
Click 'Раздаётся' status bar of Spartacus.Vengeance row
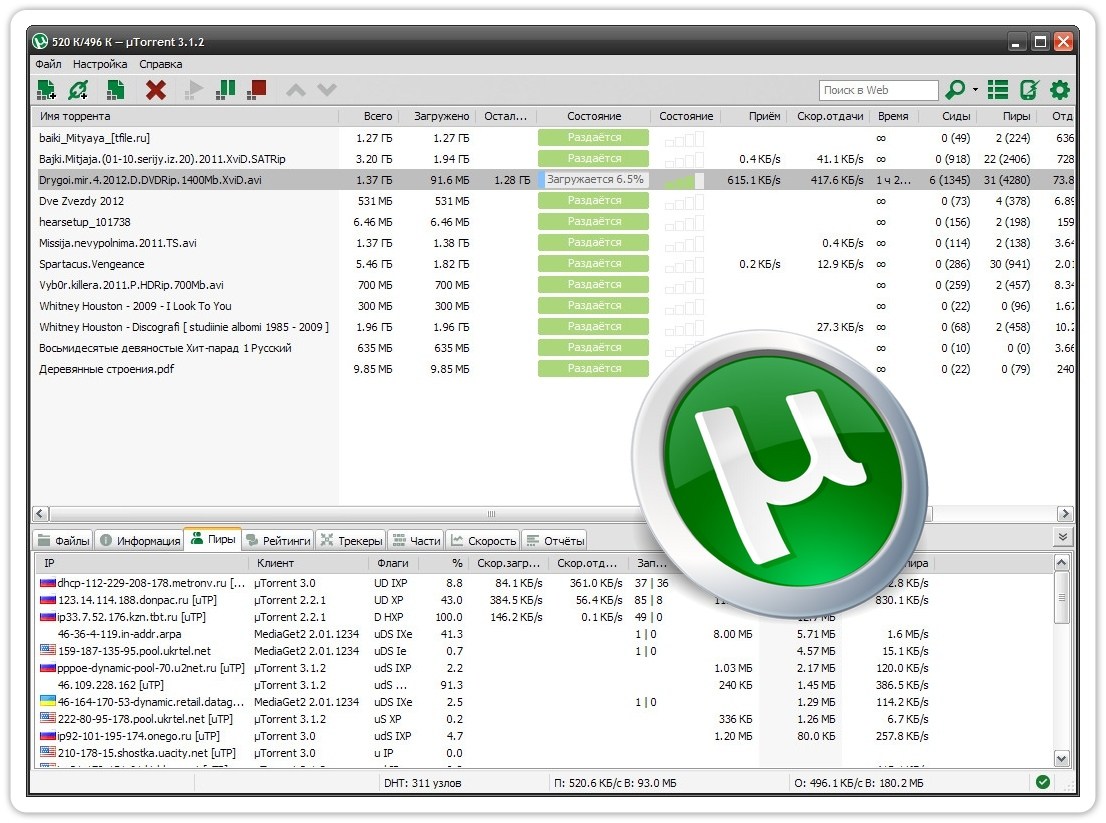click(x=593, y=264)
